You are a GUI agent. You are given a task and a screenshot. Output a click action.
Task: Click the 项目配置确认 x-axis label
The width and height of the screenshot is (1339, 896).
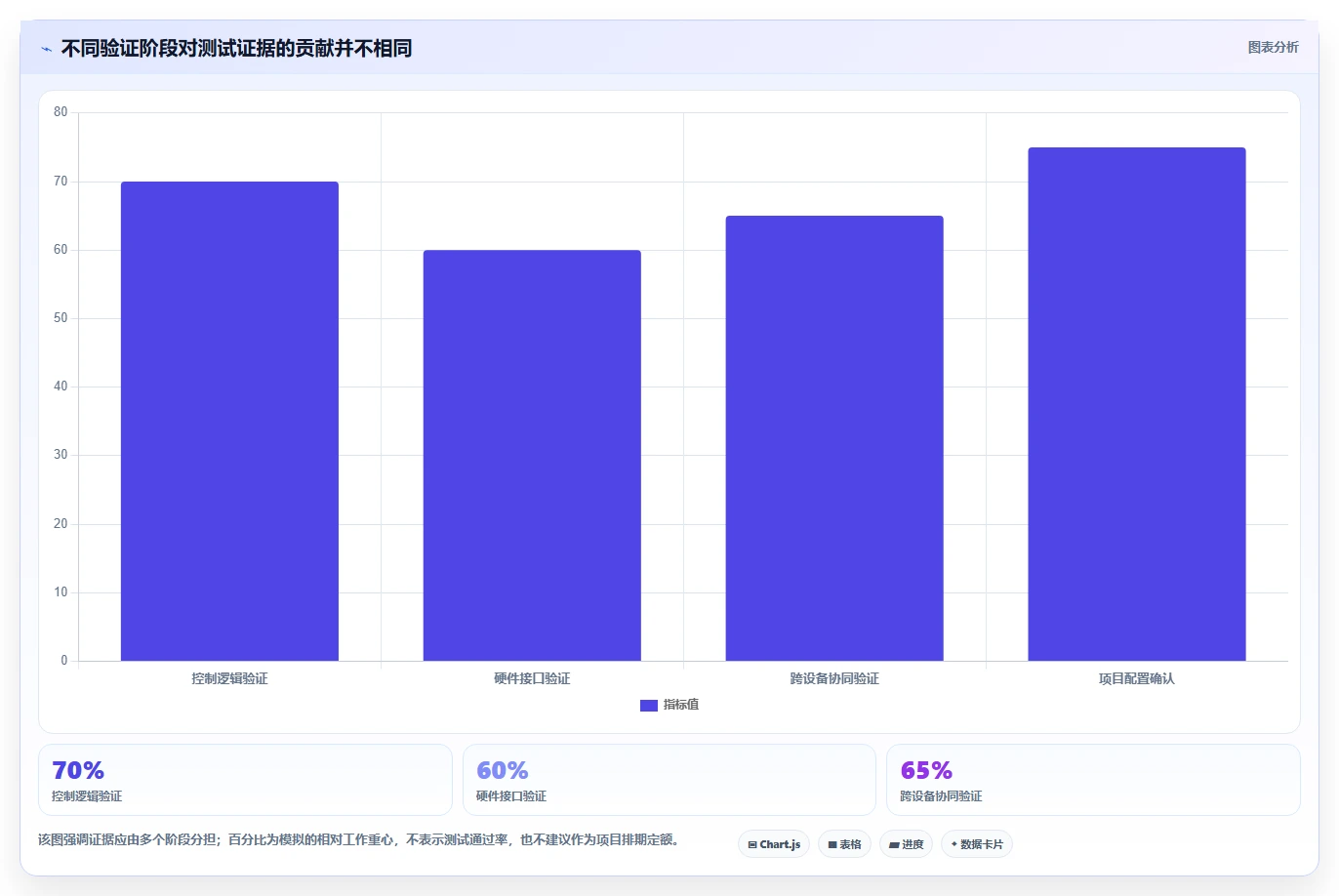(1137, 678)
